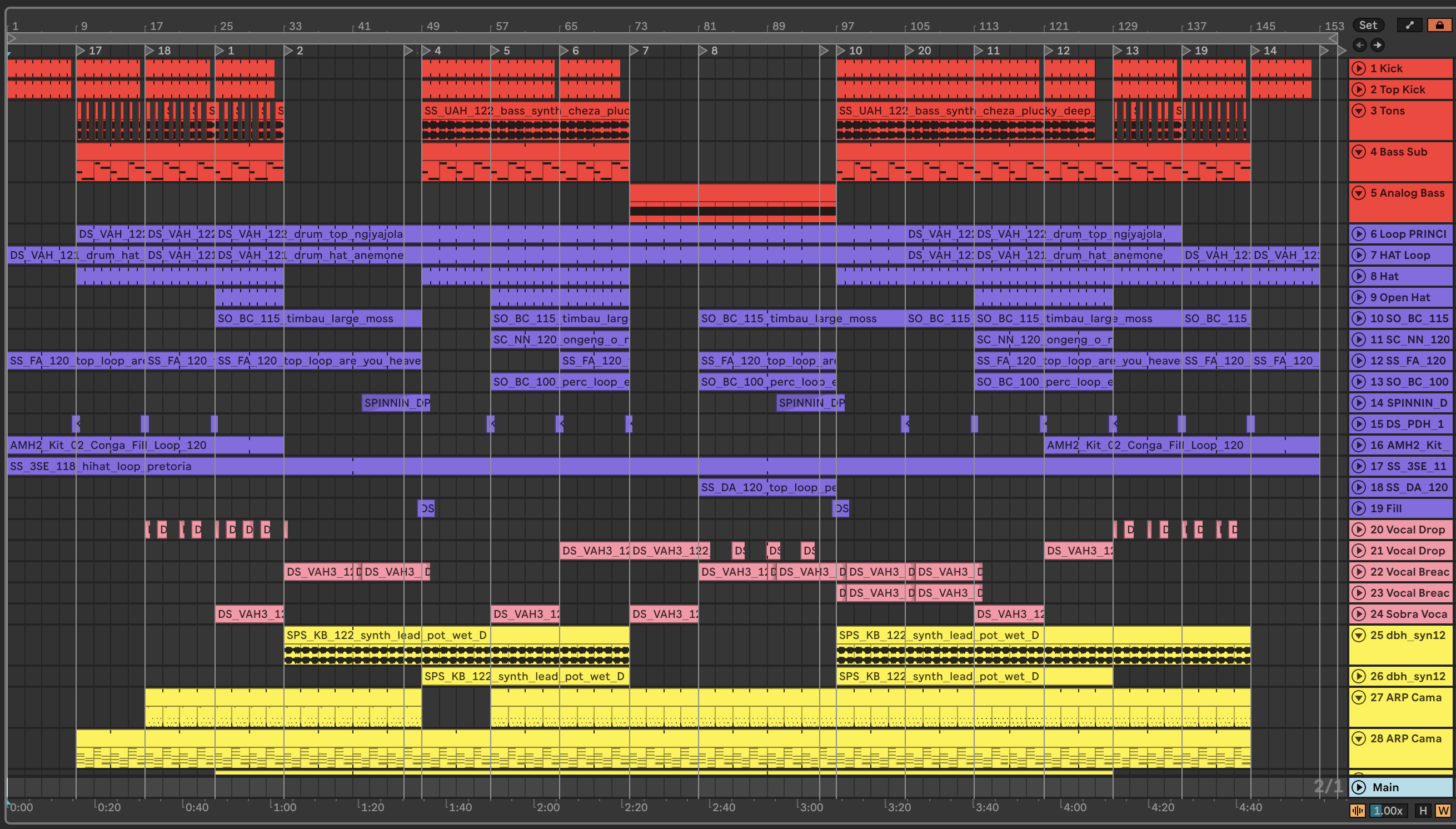Fold the 5 Analog Bass track
Screen dimensions: 1456x829
[1359, 193]
